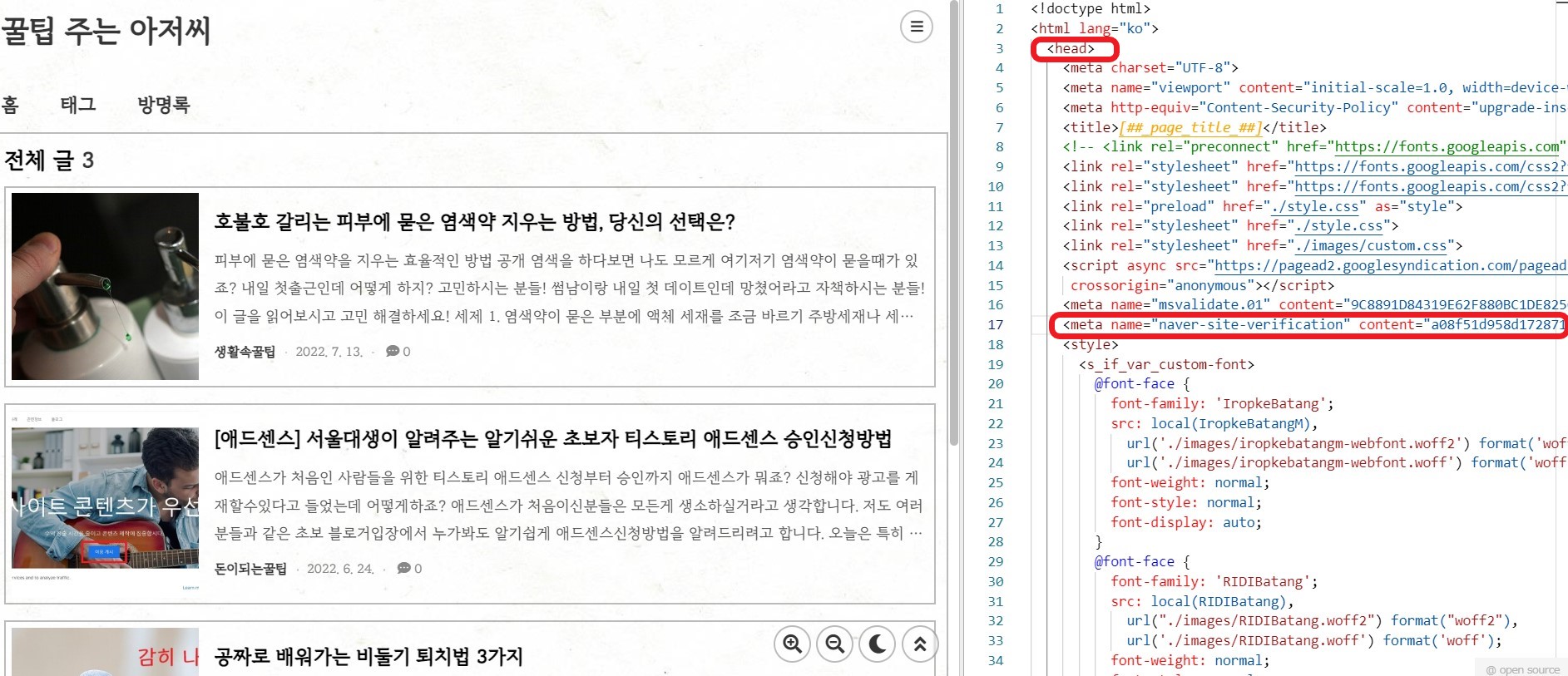The width and height of the screenshot is (1568, 676).
Task: Open the 태그 menu item
Action: pyautogui.click(x=78, y=105)
